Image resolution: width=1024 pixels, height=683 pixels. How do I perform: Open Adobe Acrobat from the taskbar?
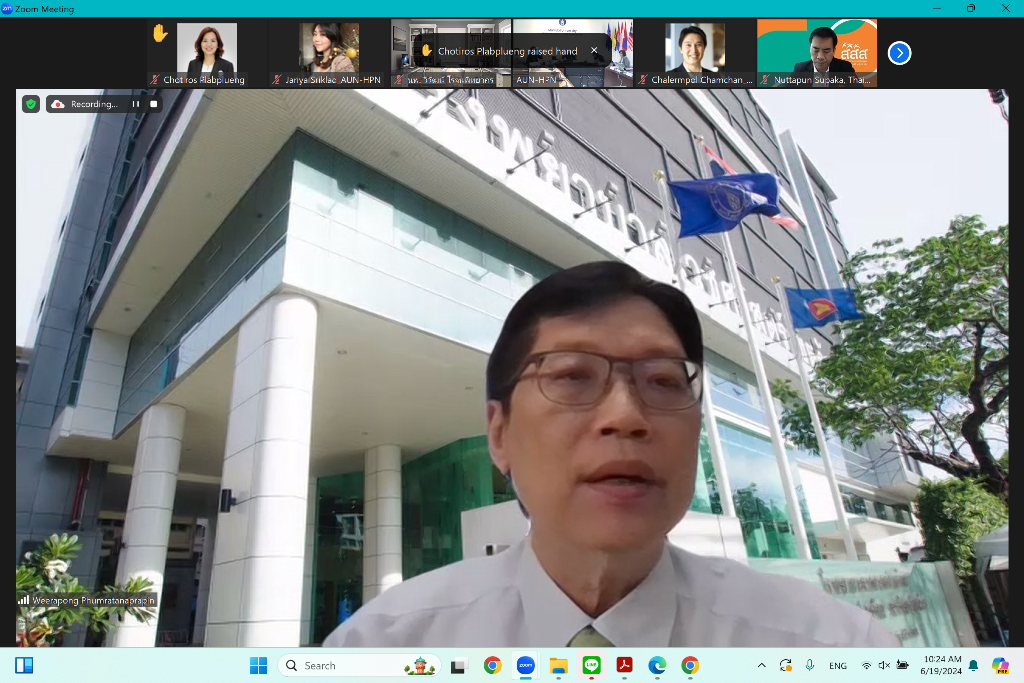(x=624, y=666)
